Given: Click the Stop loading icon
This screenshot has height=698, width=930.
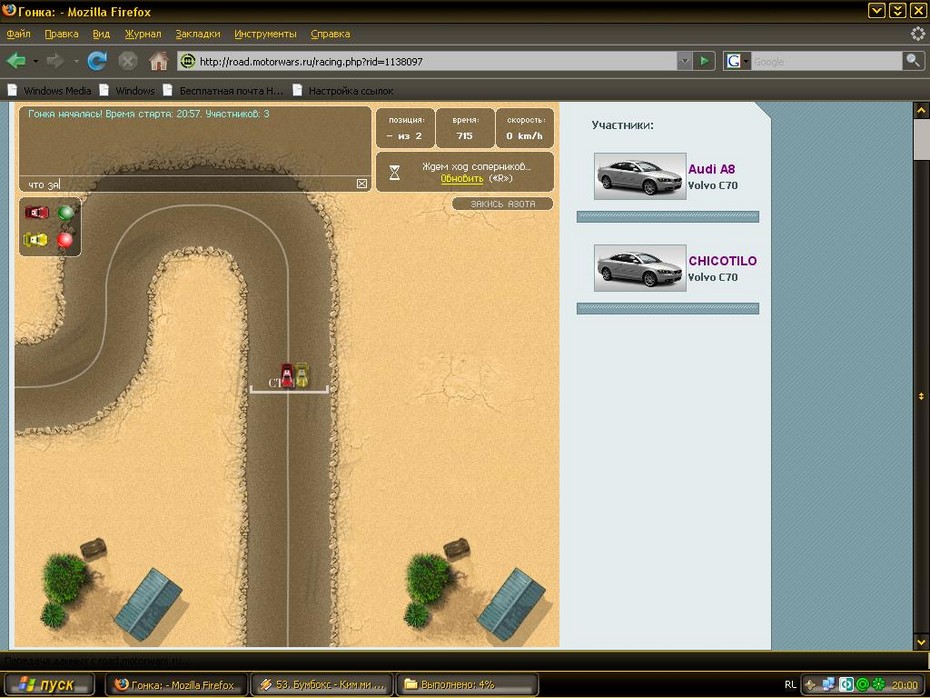Looking at the screenshot, I should pyautogui.click(x=128, y=61).
